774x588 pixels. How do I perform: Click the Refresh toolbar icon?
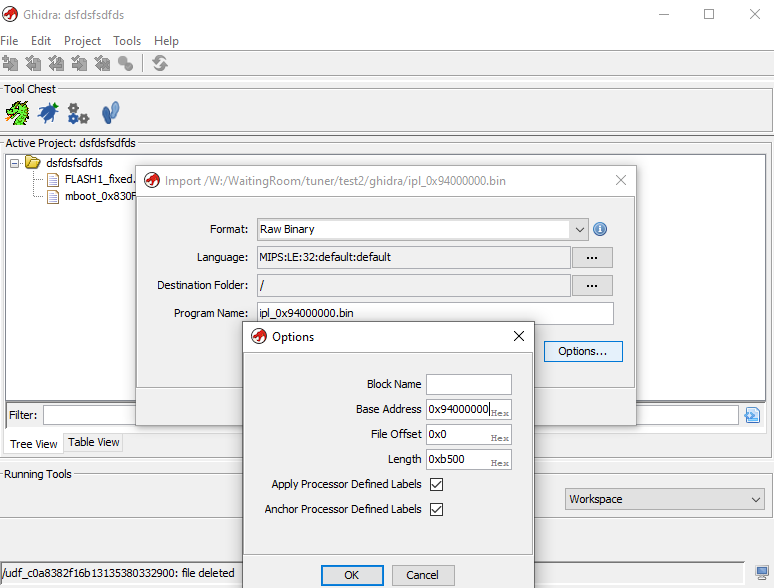[160, 63]
